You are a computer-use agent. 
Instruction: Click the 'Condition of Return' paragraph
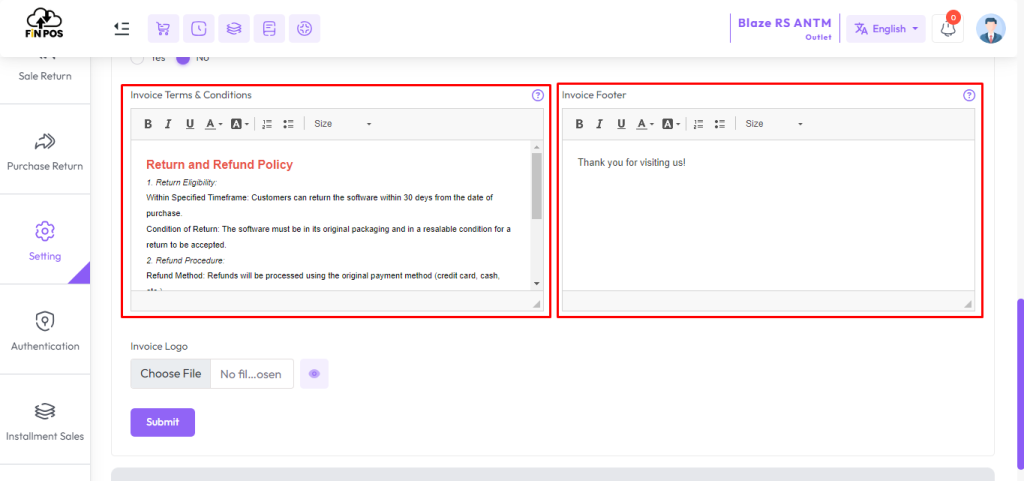click(328, 237)
